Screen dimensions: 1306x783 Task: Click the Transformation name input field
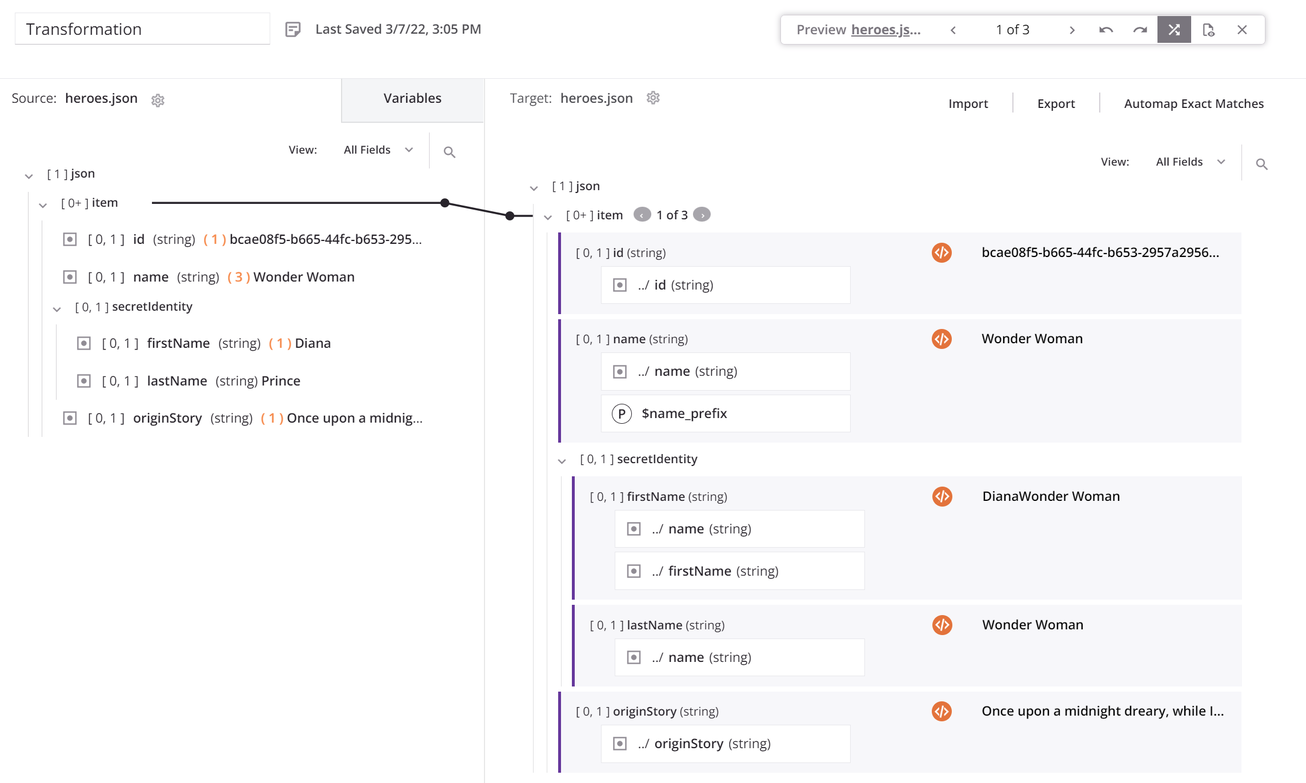[142, 29]
